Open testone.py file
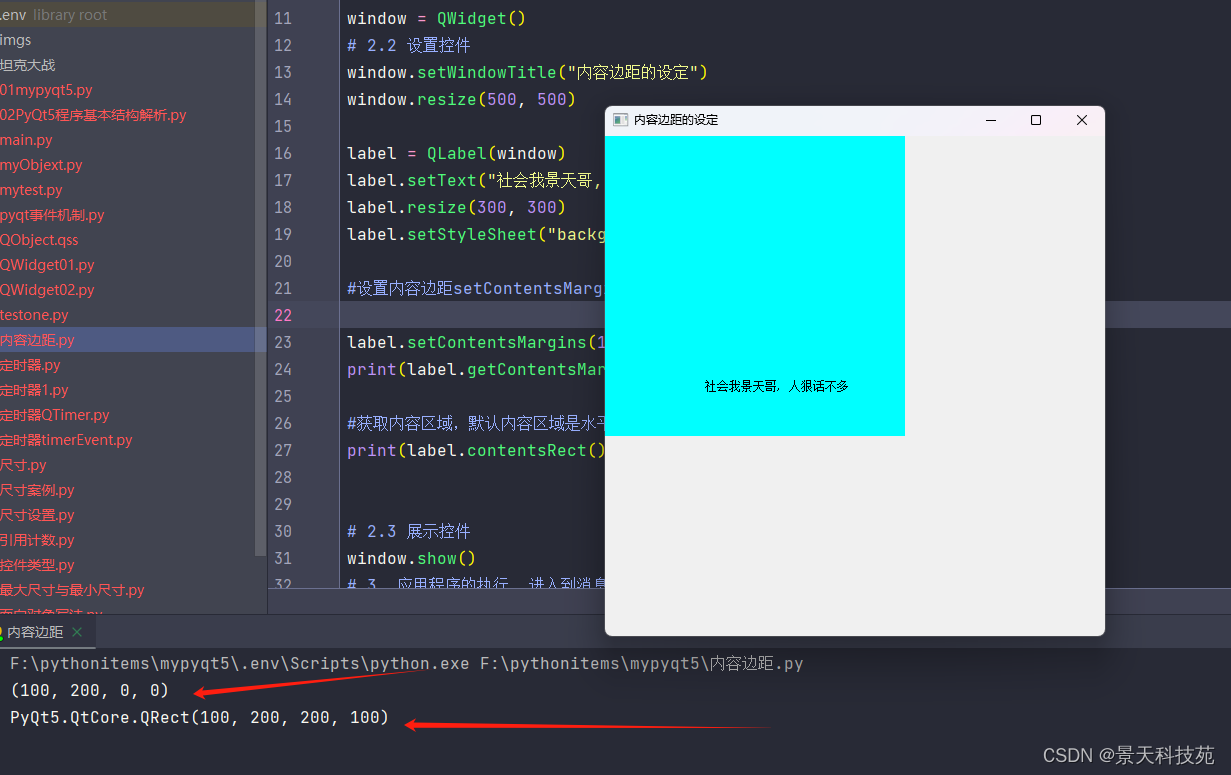This screenshot has width=1231, height=775. click(35, 315)
